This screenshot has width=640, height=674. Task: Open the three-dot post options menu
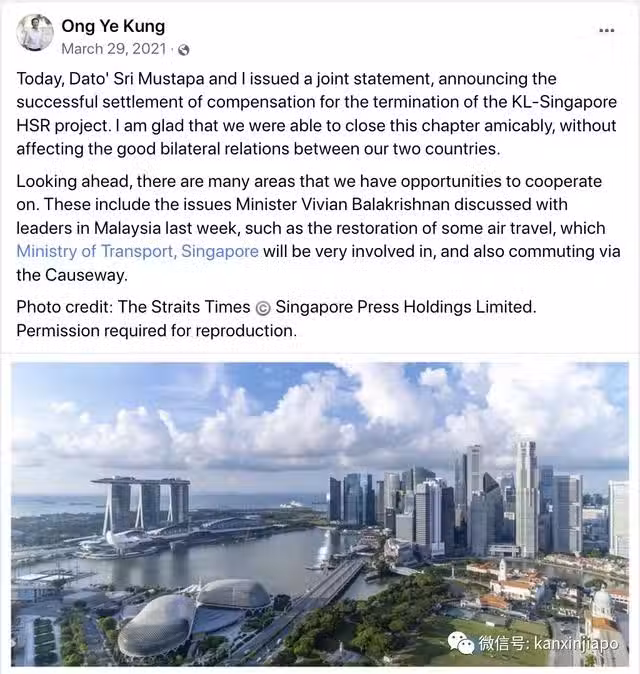click(606, 30)
